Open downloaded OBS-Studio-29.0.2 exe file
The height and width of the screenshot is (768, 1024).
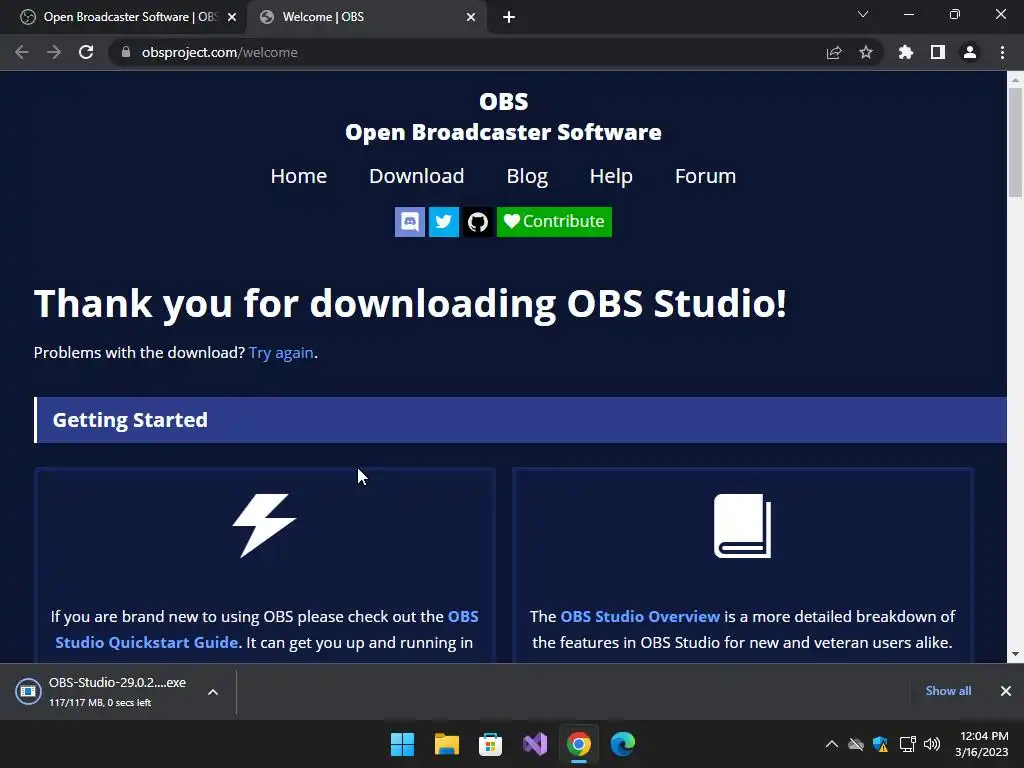point(104,691)
